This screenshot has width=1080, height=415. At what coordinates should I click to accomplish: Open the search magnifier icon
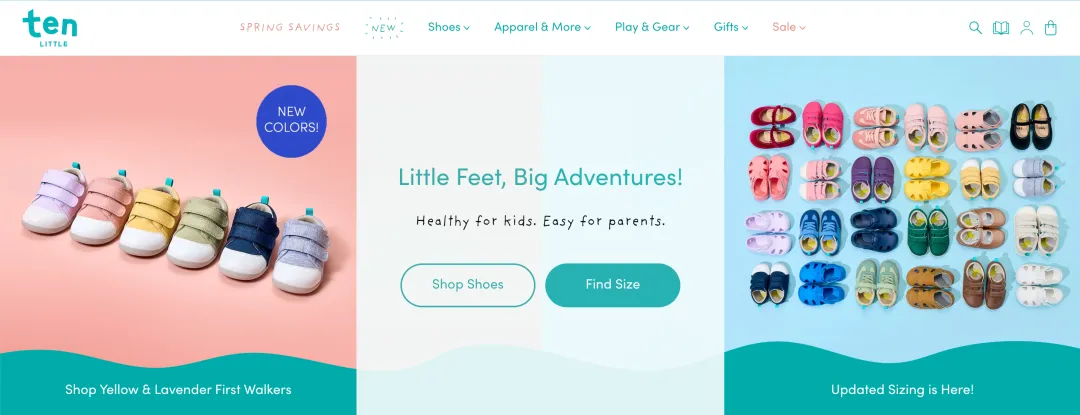coord(975,28)
